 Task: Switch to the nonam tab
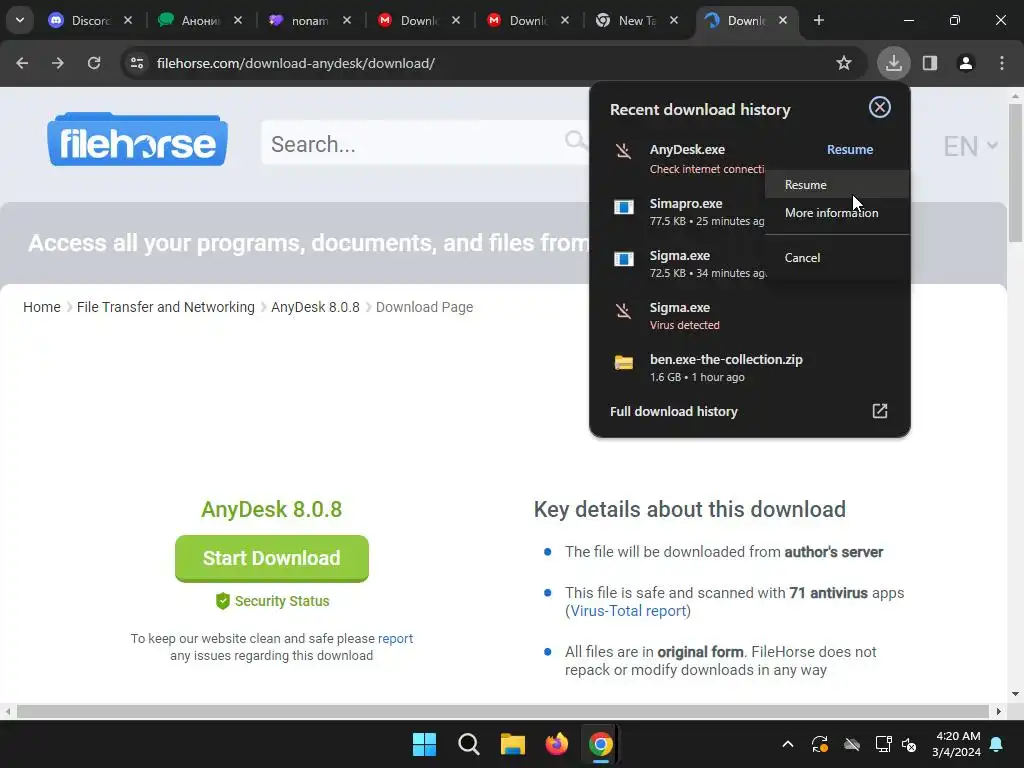click(x=309, y=21)
